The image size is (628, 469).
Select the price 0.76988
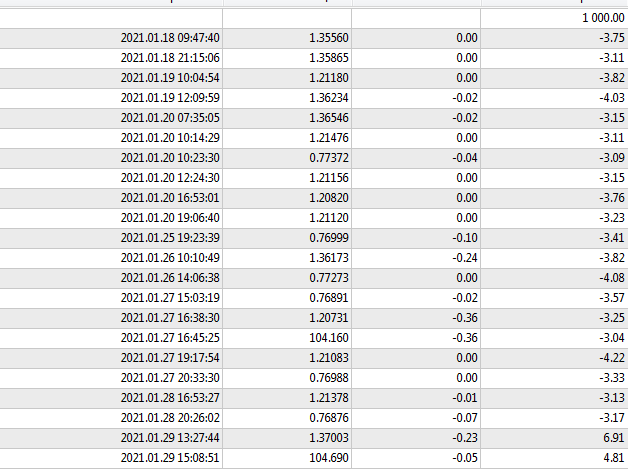[x=329, y=378]
